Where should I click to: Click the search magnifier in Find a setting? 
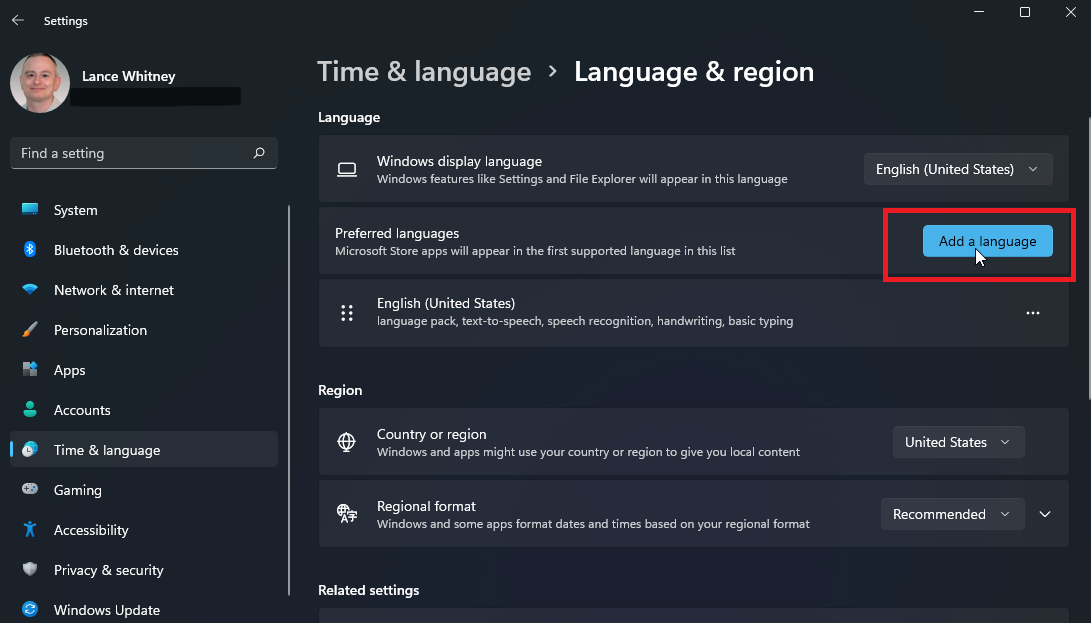pyautogui.click(x=259, y=153)
